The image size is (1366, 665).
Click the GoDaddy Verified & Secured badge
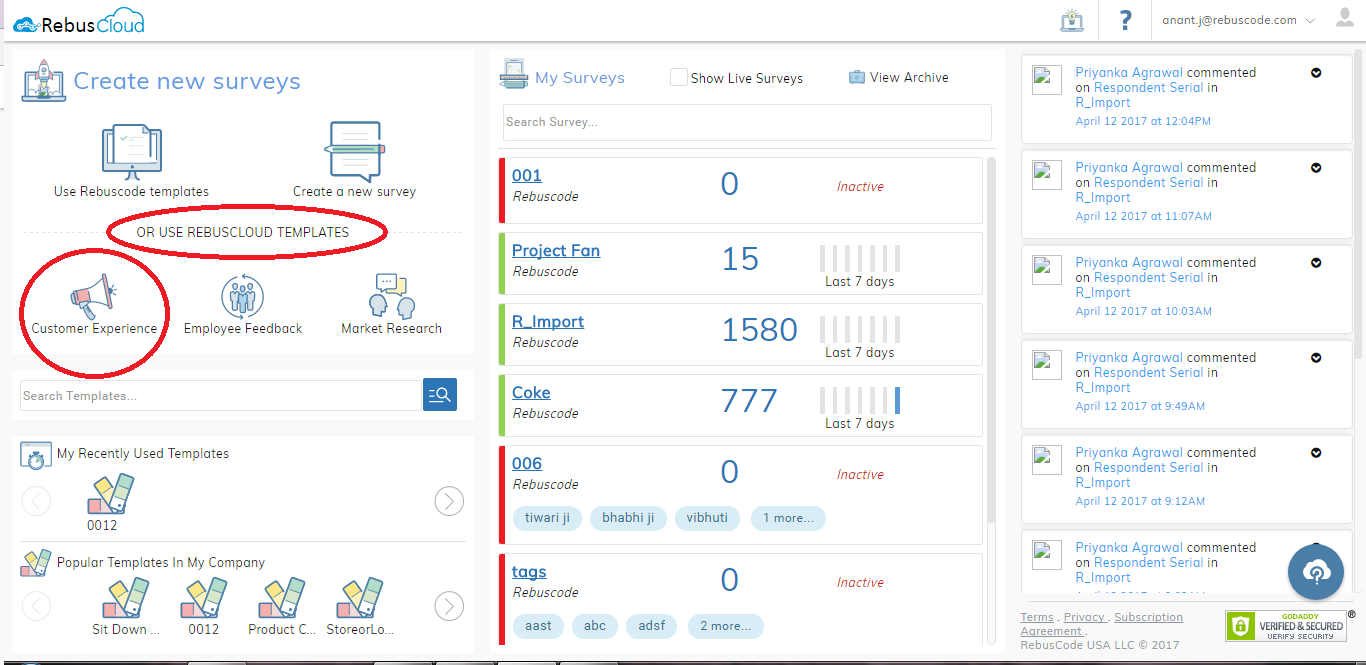point(1285,626)
